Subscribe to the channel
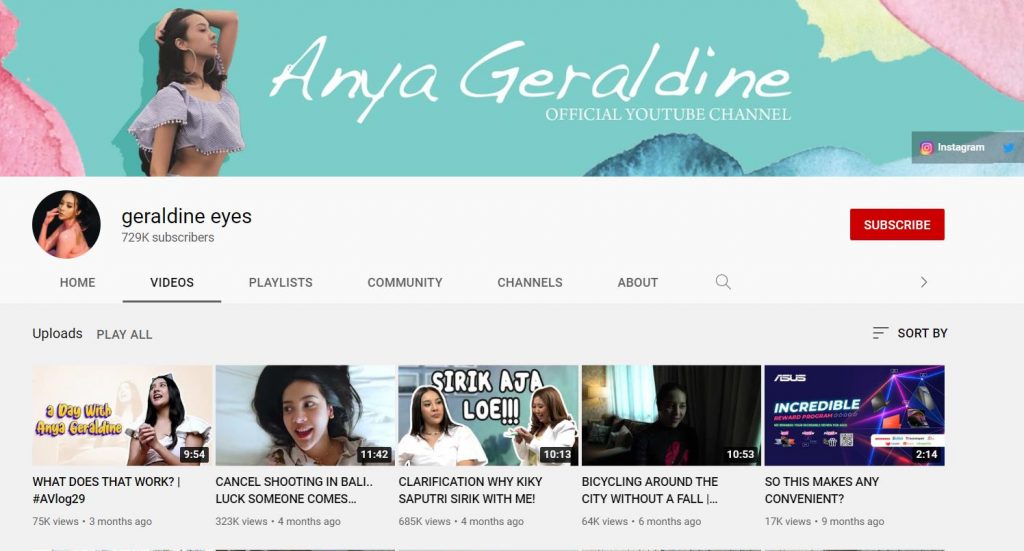1024x551 pixels. coord(897,225)
